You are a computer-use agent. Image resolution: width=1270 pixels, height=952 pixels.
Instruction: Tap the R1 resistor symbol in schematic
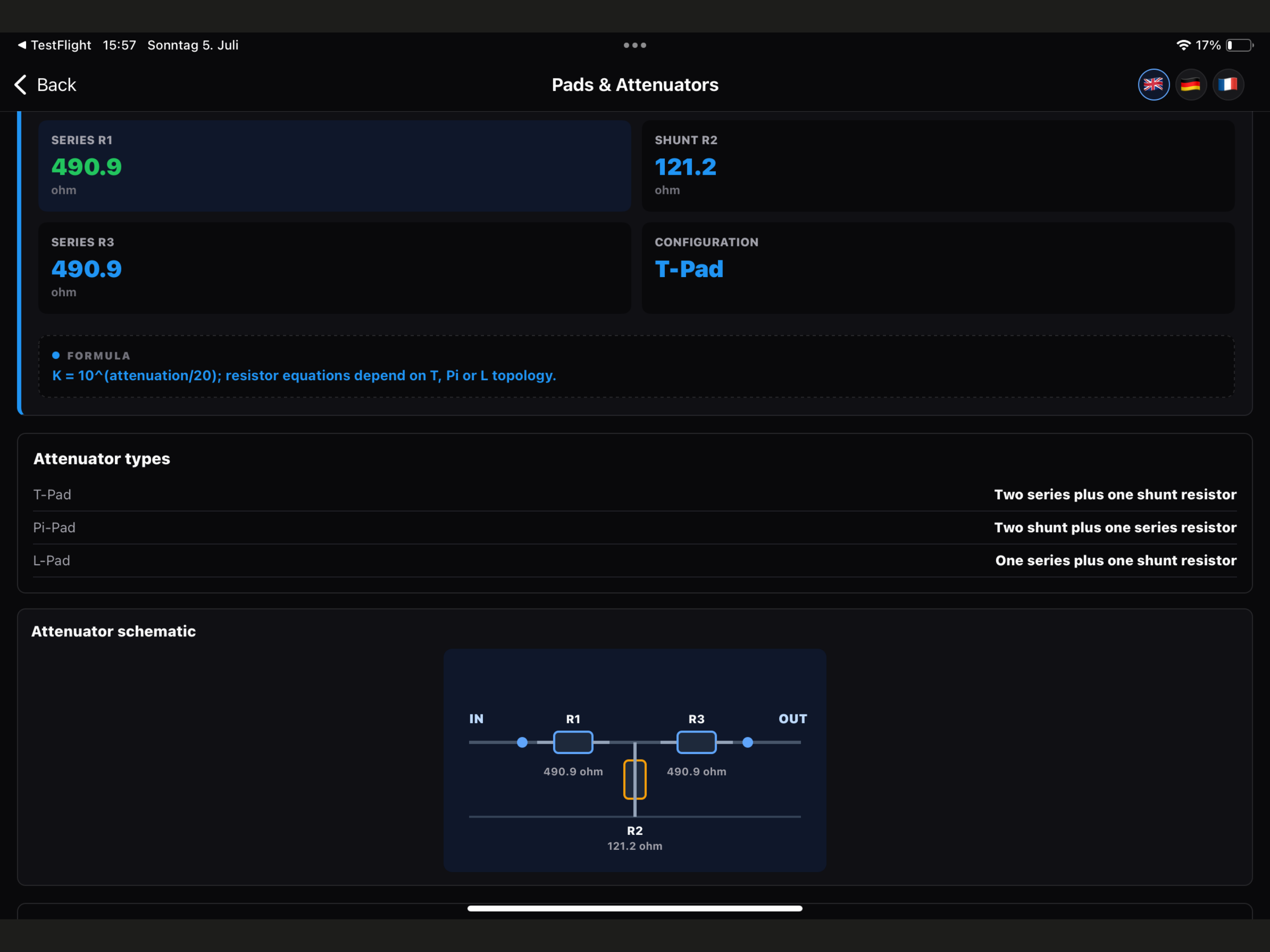(x=573, y=742)
